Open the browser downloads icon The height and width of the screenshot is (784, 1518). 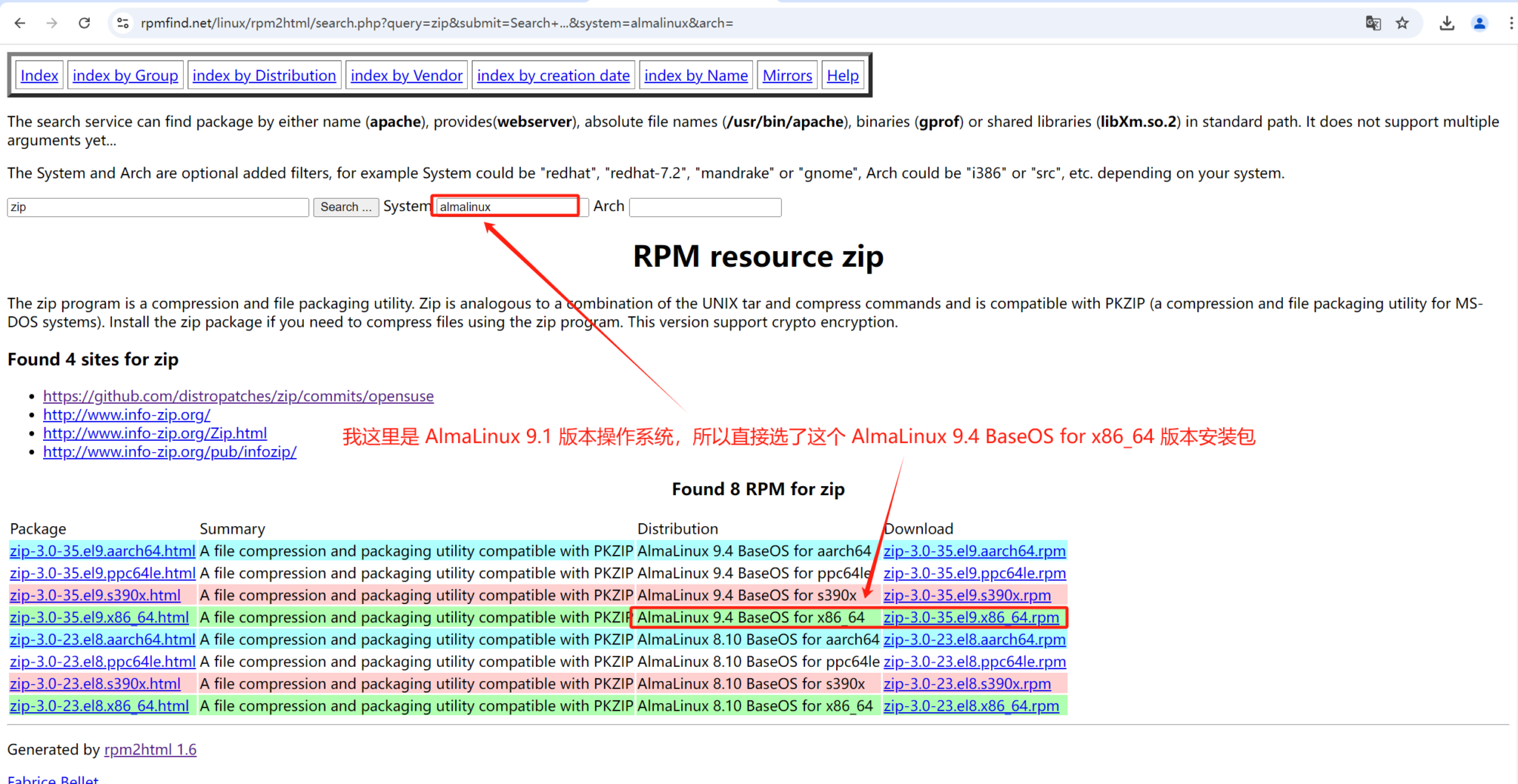[x=1446, y=23]
